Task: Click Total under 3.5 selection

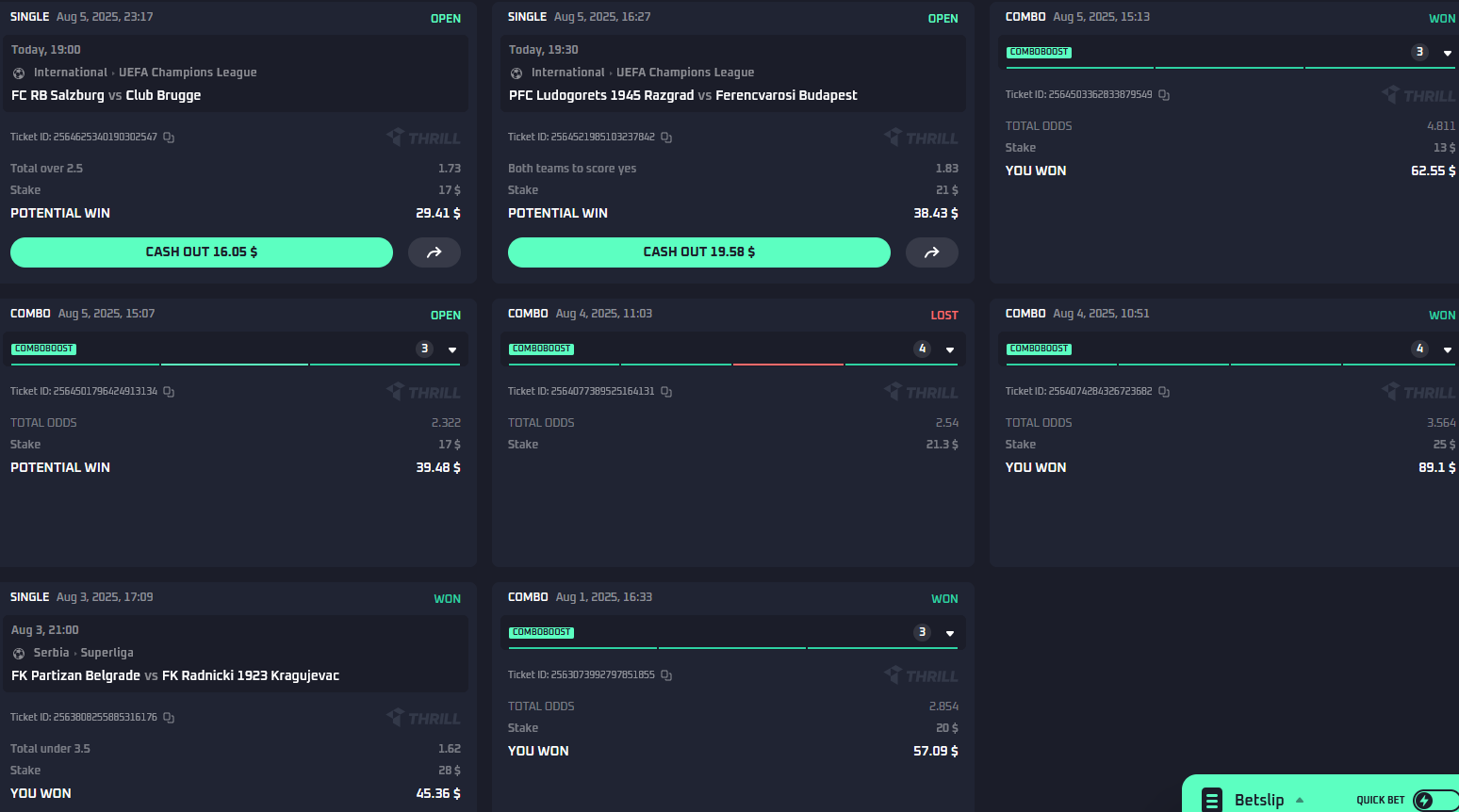Action: click(51, 749)
